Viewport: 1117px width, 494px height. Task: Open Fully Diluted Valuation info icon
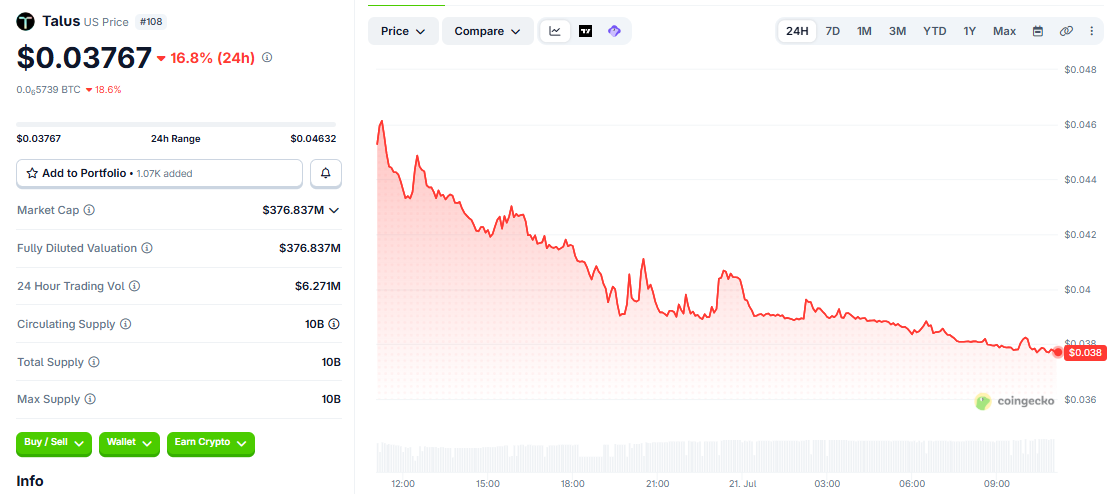[x=146, y=248]
